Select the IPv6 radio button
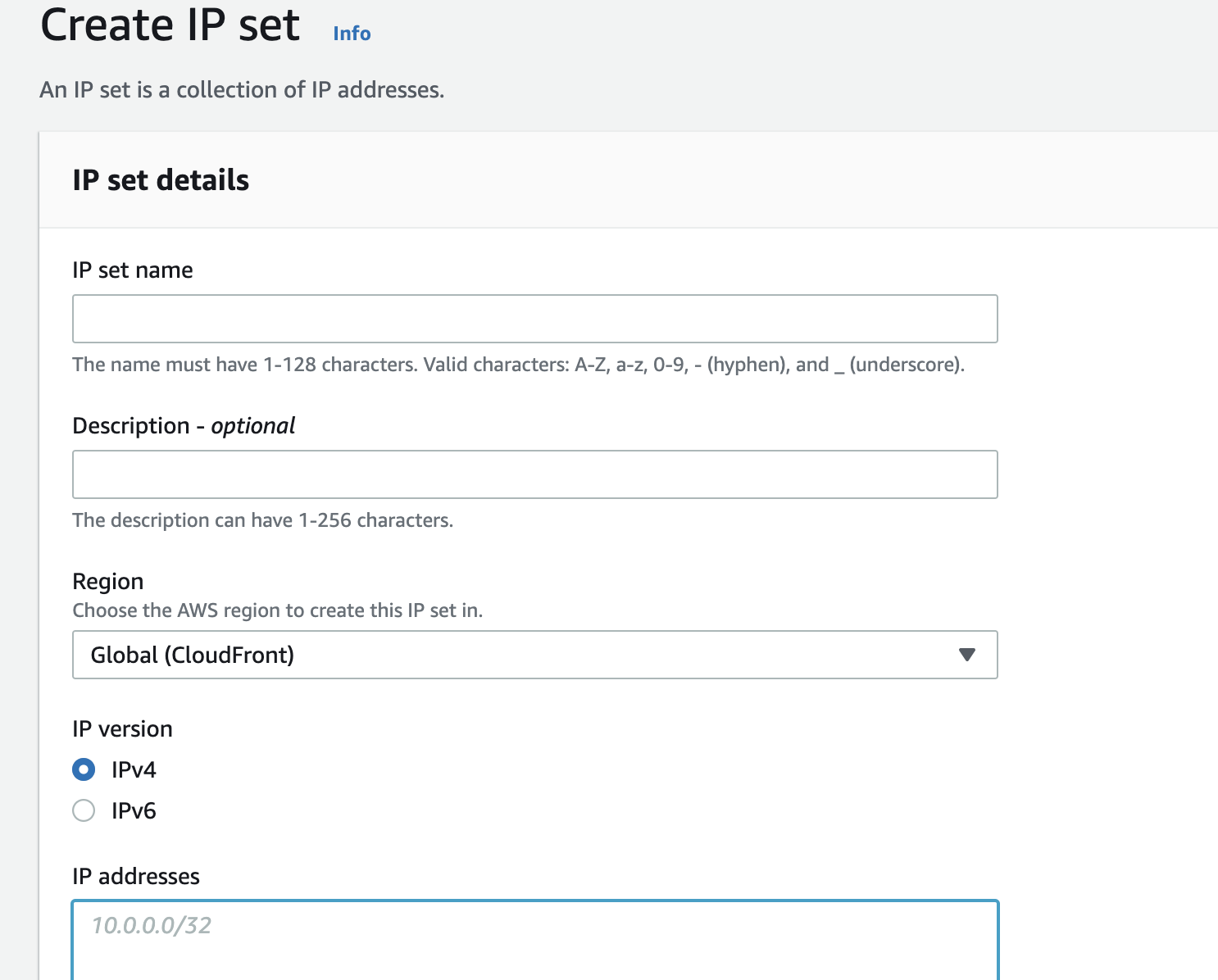Screen dimensions: 1218x980 84,811
